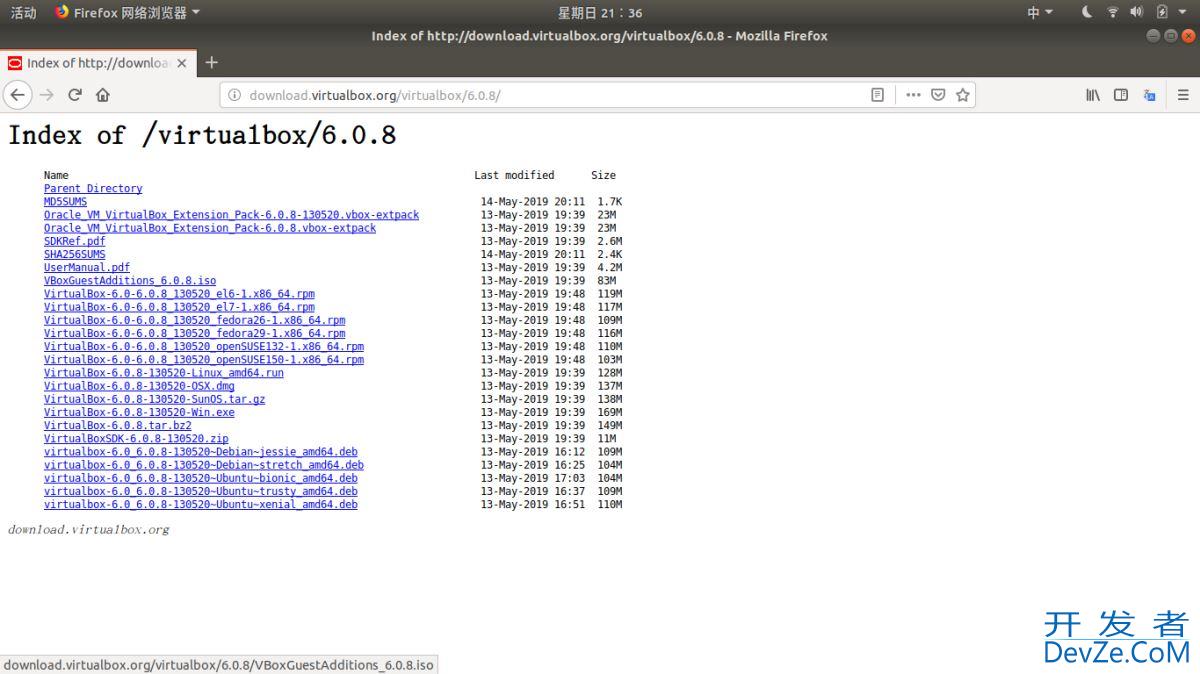Bookmark this page with the star
Viewport: 1200px width, 674px height.
tap(962, 95)
